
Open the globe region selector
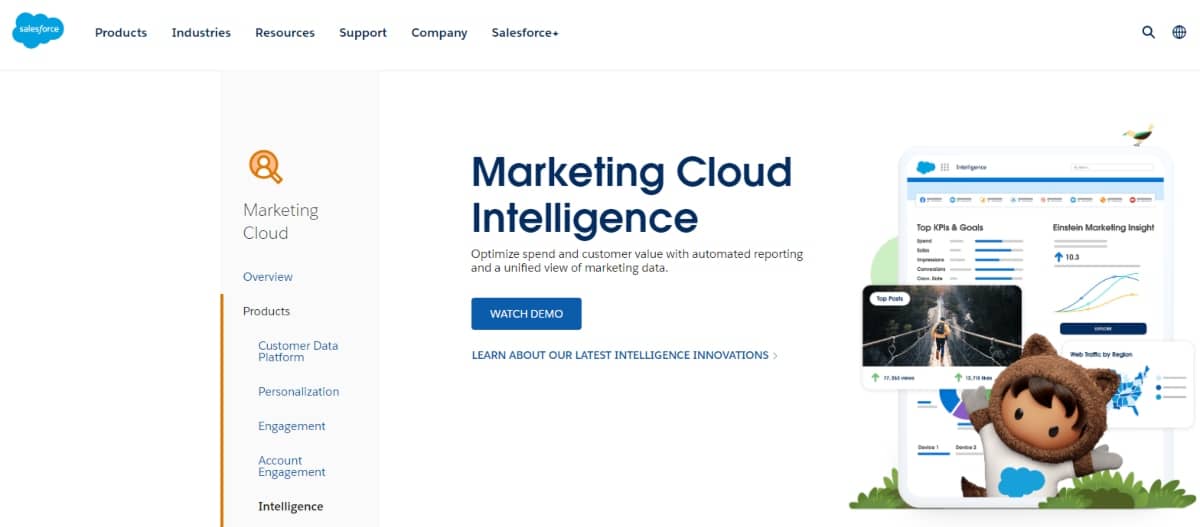tap(1179, 32)
